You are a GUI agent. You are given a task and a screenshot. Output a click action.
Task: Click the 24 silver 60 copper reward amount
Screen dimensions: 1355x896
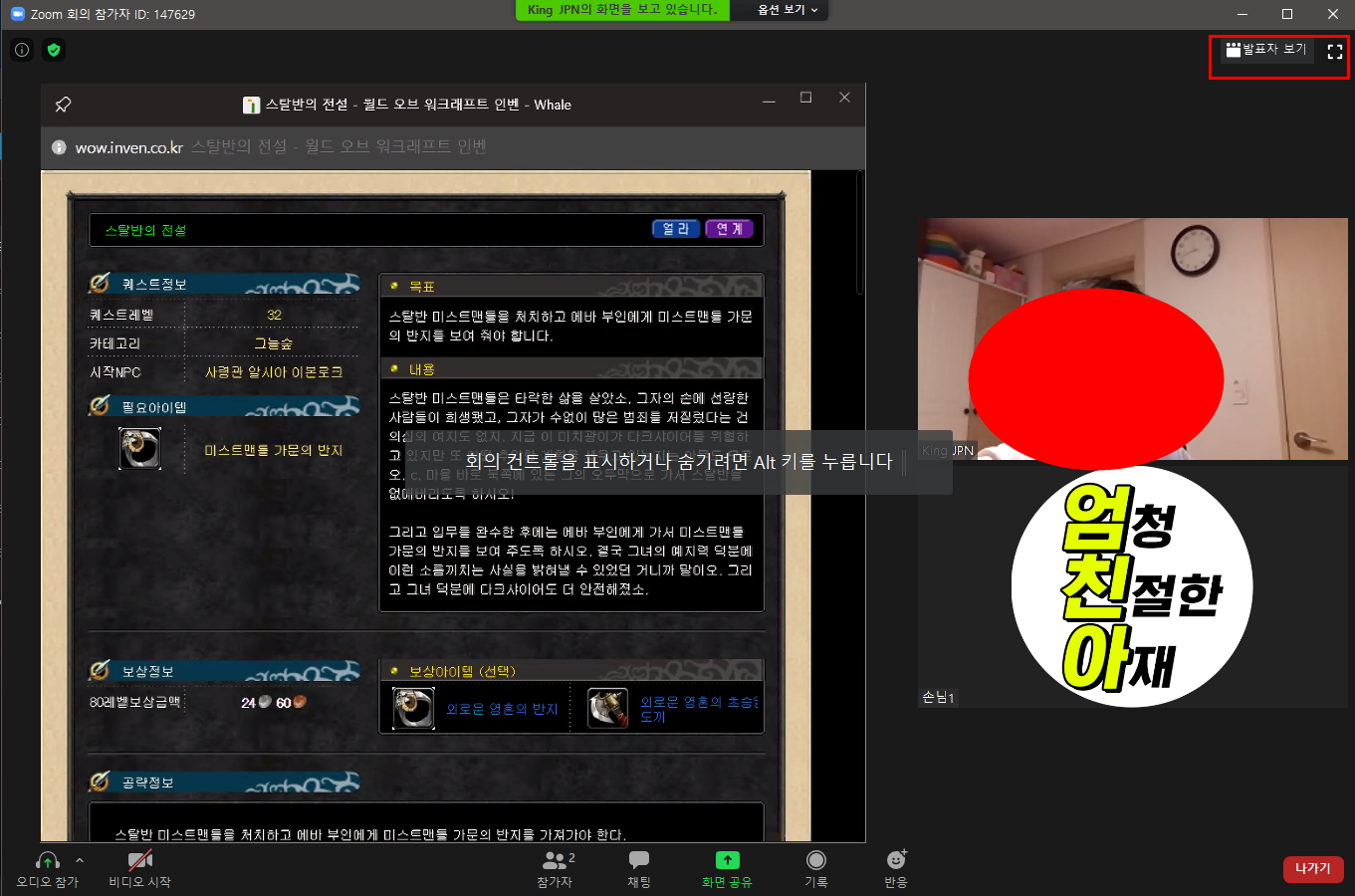pos(274,702)
